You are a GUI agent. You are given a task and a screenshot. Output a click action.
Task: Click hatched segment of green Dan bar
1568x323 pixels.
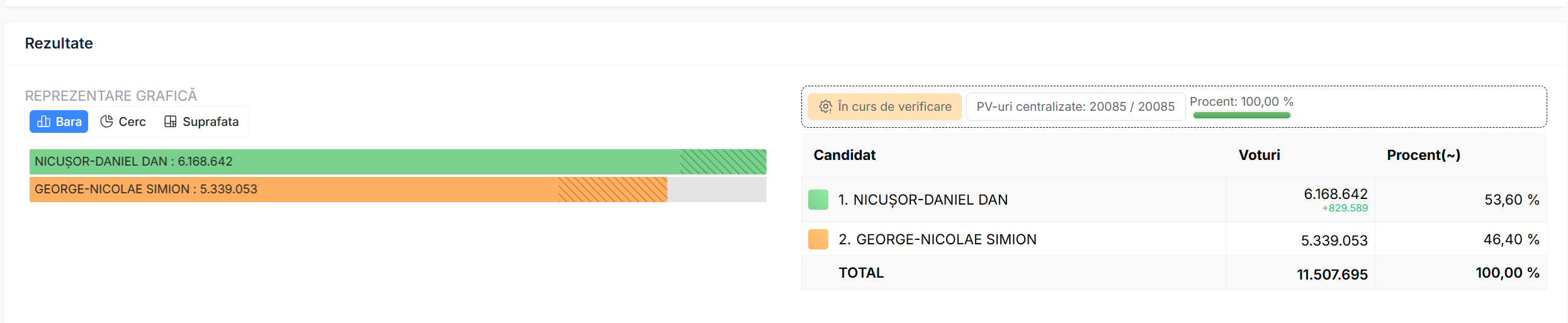pyautogui.click(x=723, y=162)
